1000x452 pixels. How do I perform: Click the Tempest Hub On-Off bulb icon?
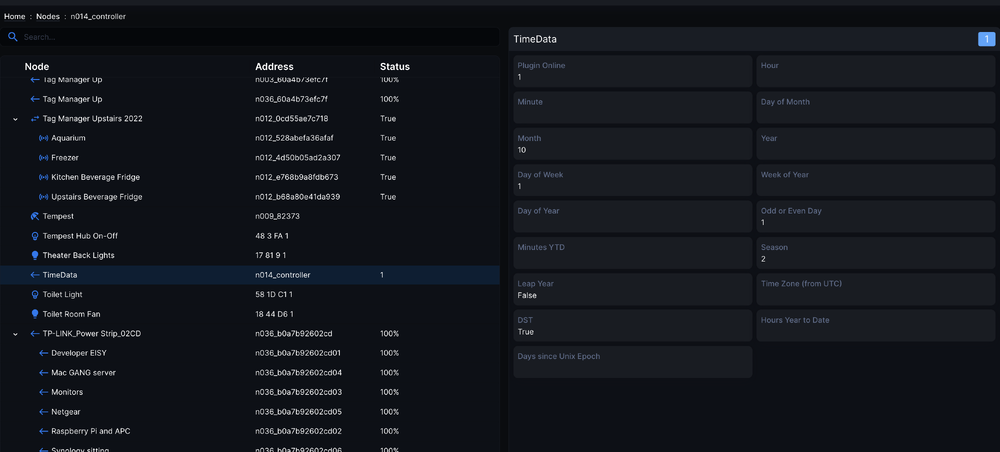35,236
